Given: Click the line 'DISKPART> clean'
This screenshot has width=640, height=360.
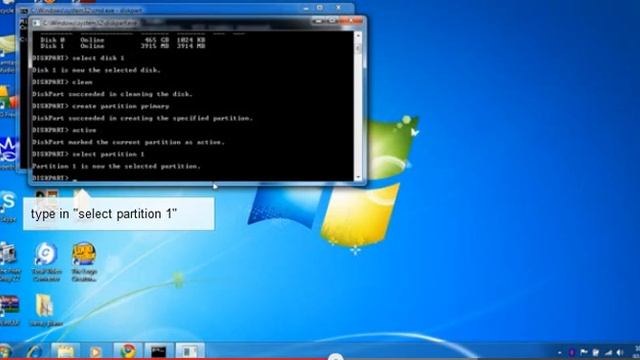Looking at the screenshot, I should coord(62,82).
